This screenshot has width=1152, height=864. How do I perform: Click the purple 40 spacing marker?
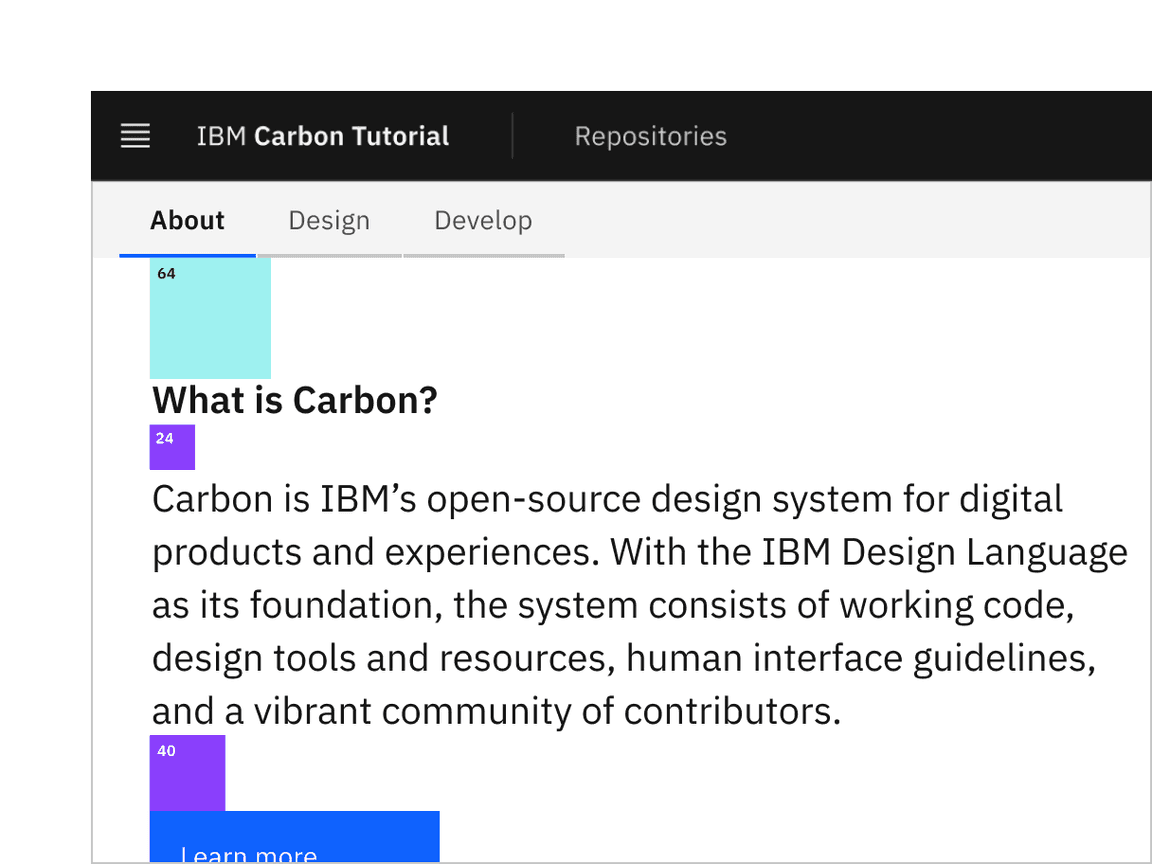(x=187, y=773)
